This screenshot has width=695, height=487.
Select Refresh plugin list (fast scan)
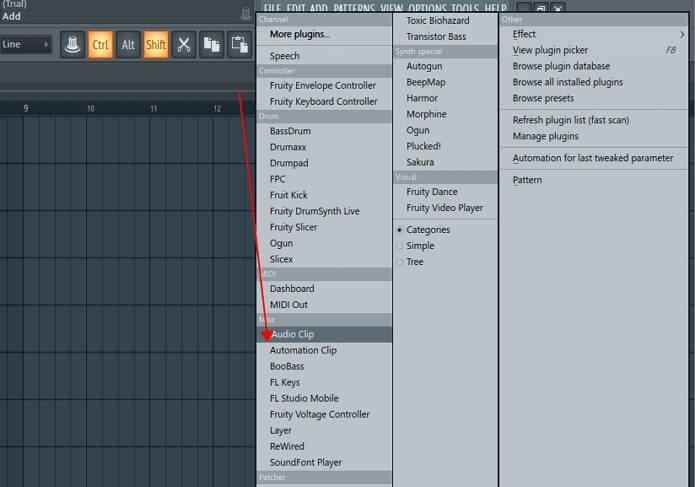pyautogui.click(x=570, y=120)
